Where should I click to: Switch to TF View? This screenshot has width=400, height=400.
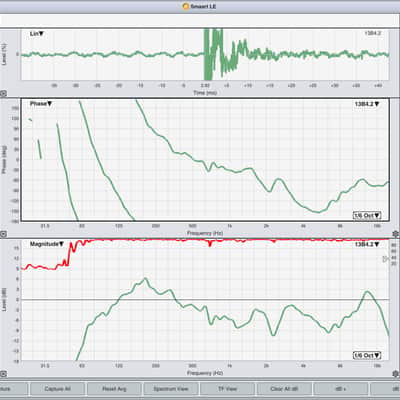(227, 389)
